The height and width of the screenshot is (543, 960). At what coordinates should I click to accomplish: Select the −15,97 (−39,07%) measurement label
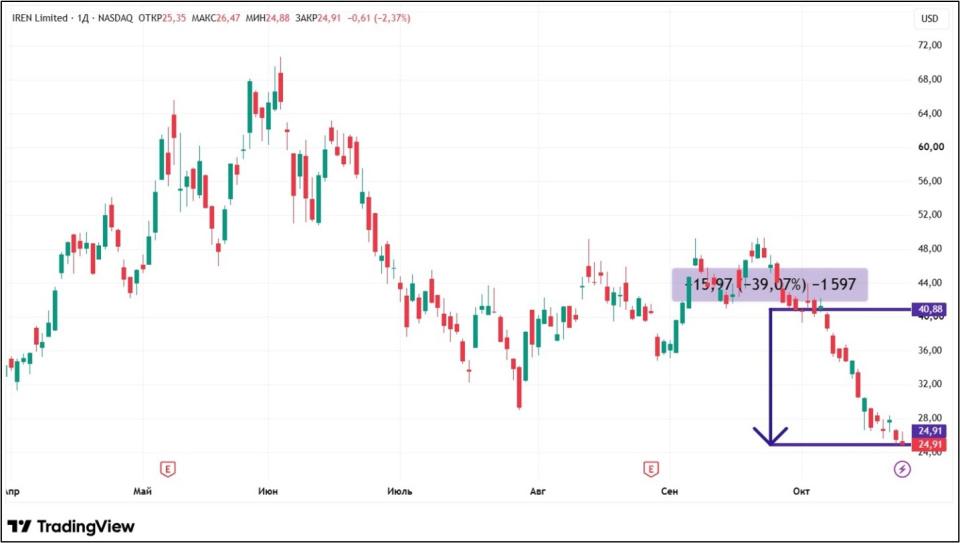click(770, 284)
